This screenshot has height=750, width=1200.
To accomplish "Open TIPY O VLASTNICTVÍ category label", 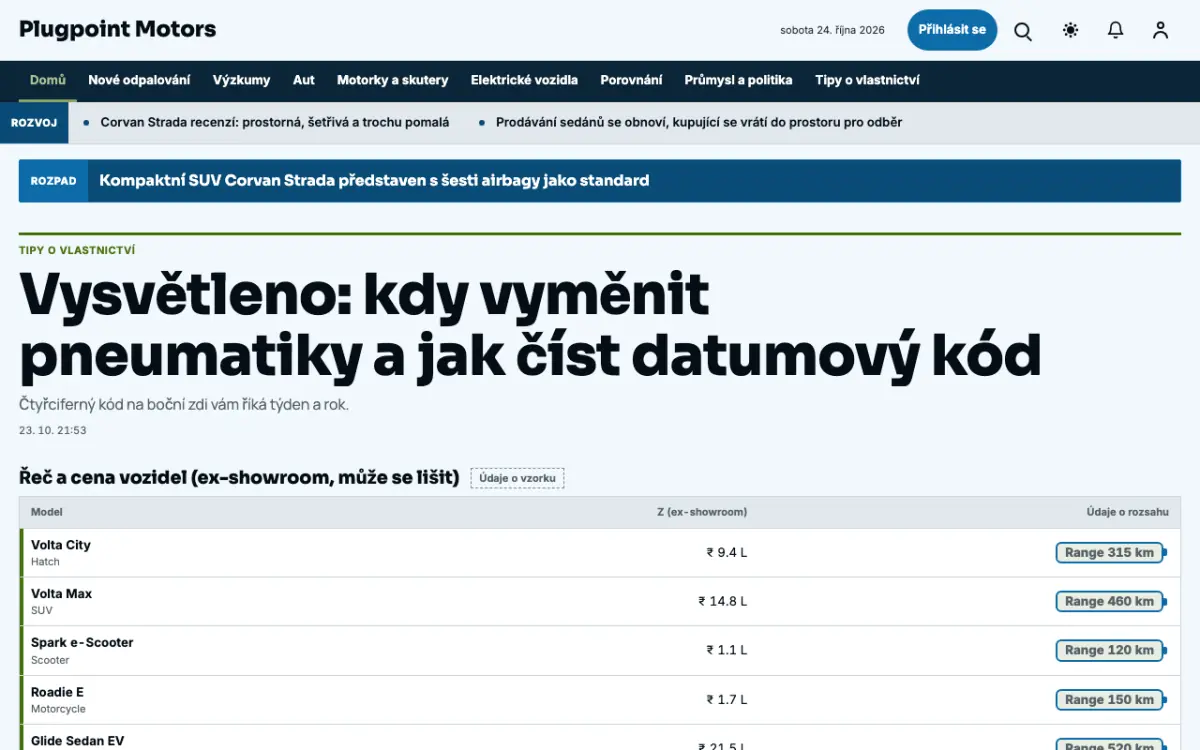I will coord(77,250).
